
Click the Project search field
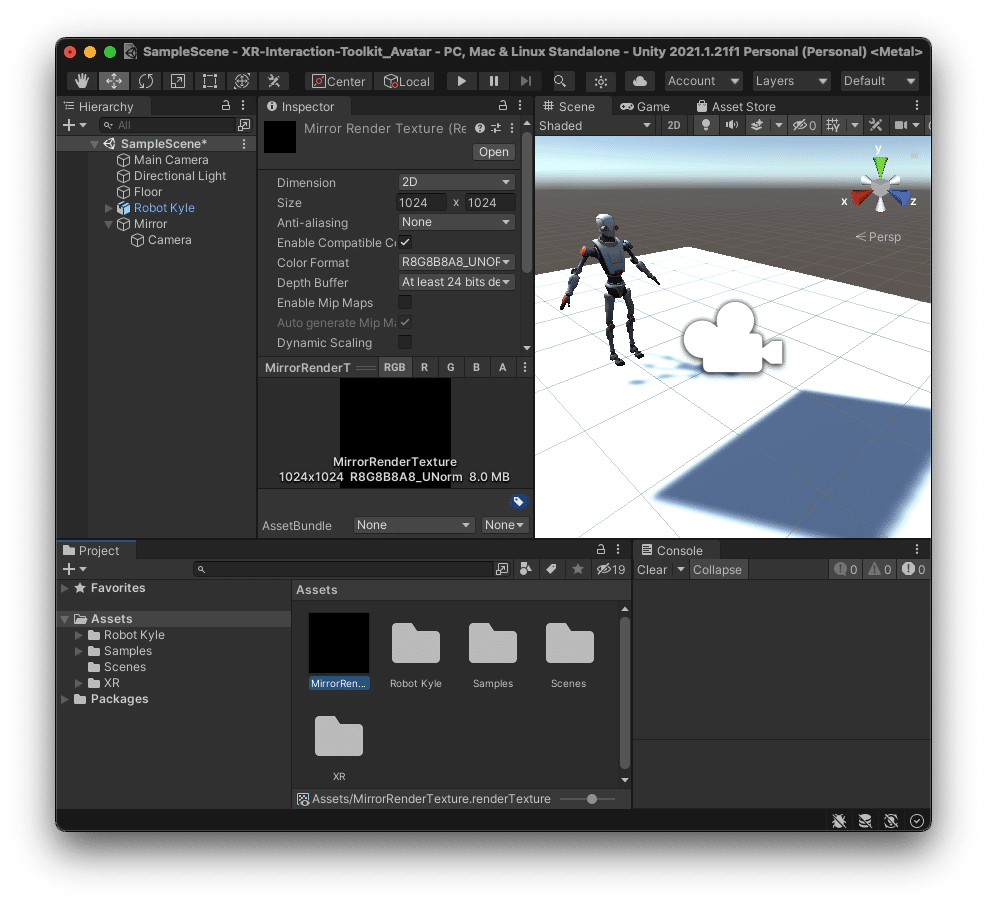point(344,569)
